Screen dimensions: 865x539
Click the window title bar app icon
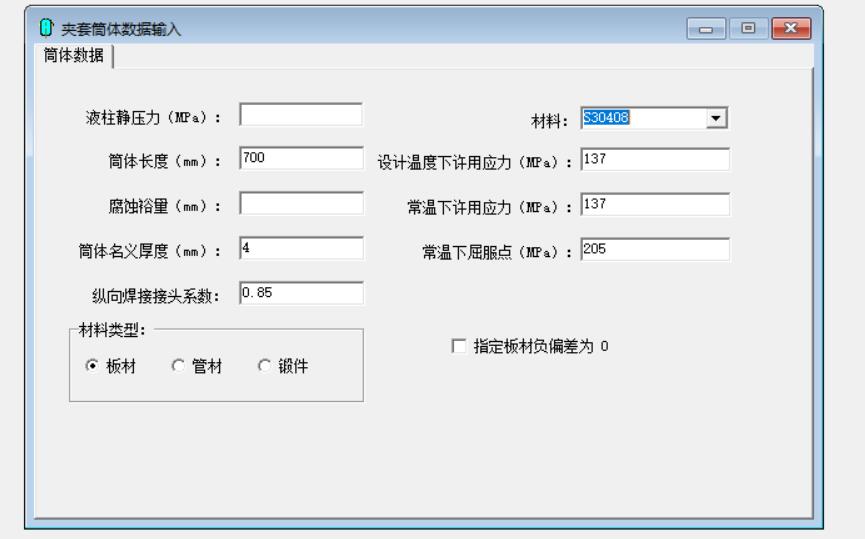[x=46, y=28]
